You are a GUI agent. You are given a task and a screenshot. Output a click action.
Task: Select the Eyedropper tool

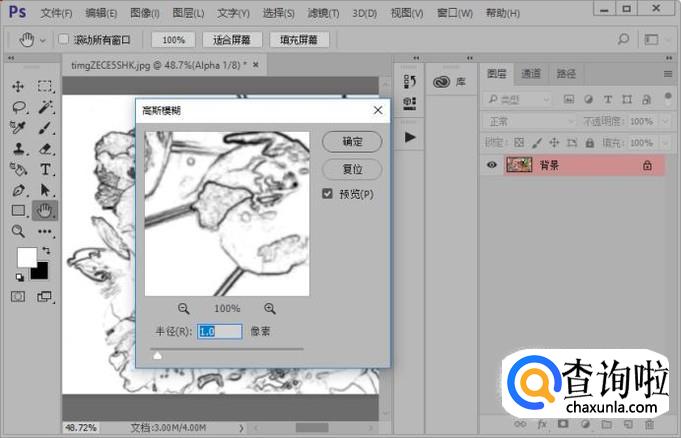tap(18, 128)
